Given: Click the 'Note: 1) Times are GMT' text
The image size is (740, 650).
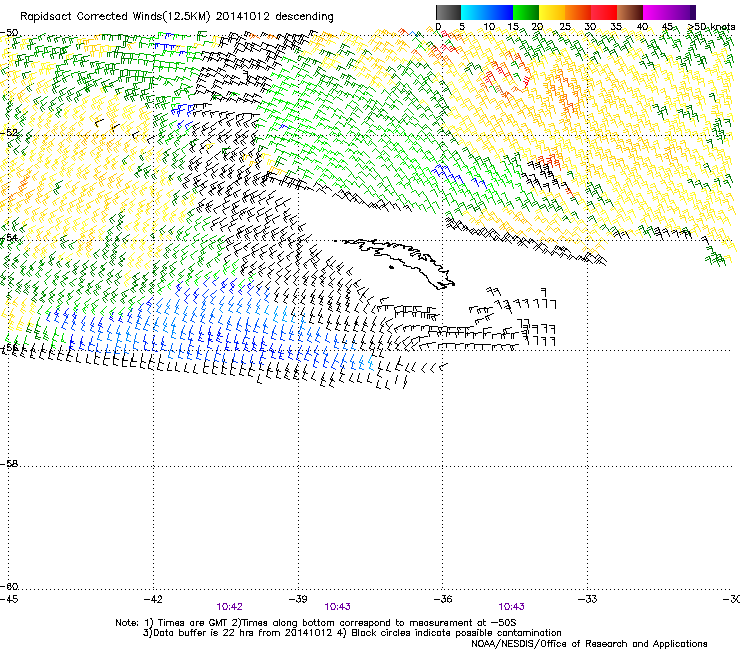Looking at the screenshot, I should [172, 623].
